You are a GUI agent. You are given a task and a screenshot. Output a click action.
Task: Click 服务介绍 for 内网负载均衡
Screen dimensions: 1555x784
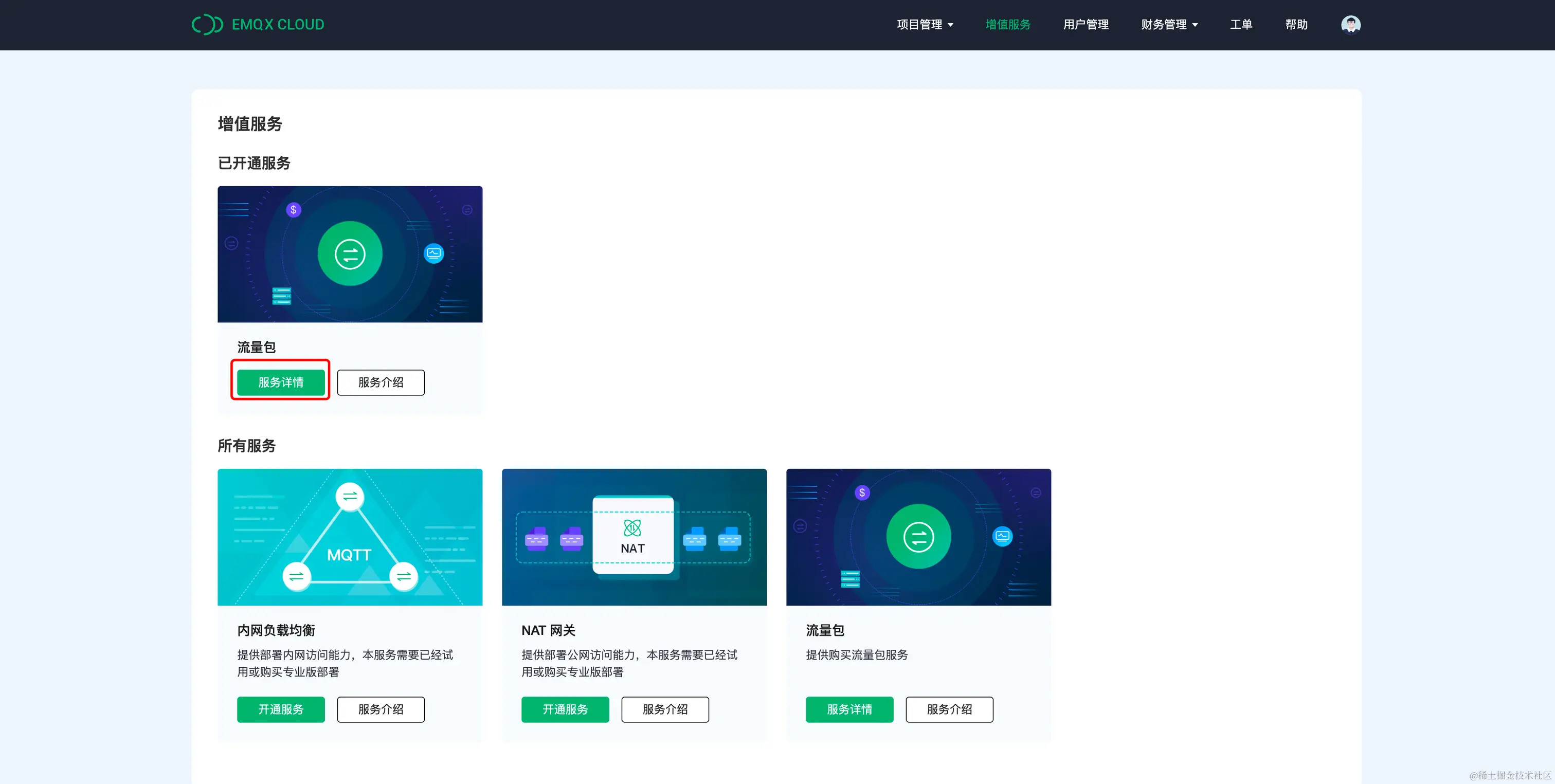point(381,709)
